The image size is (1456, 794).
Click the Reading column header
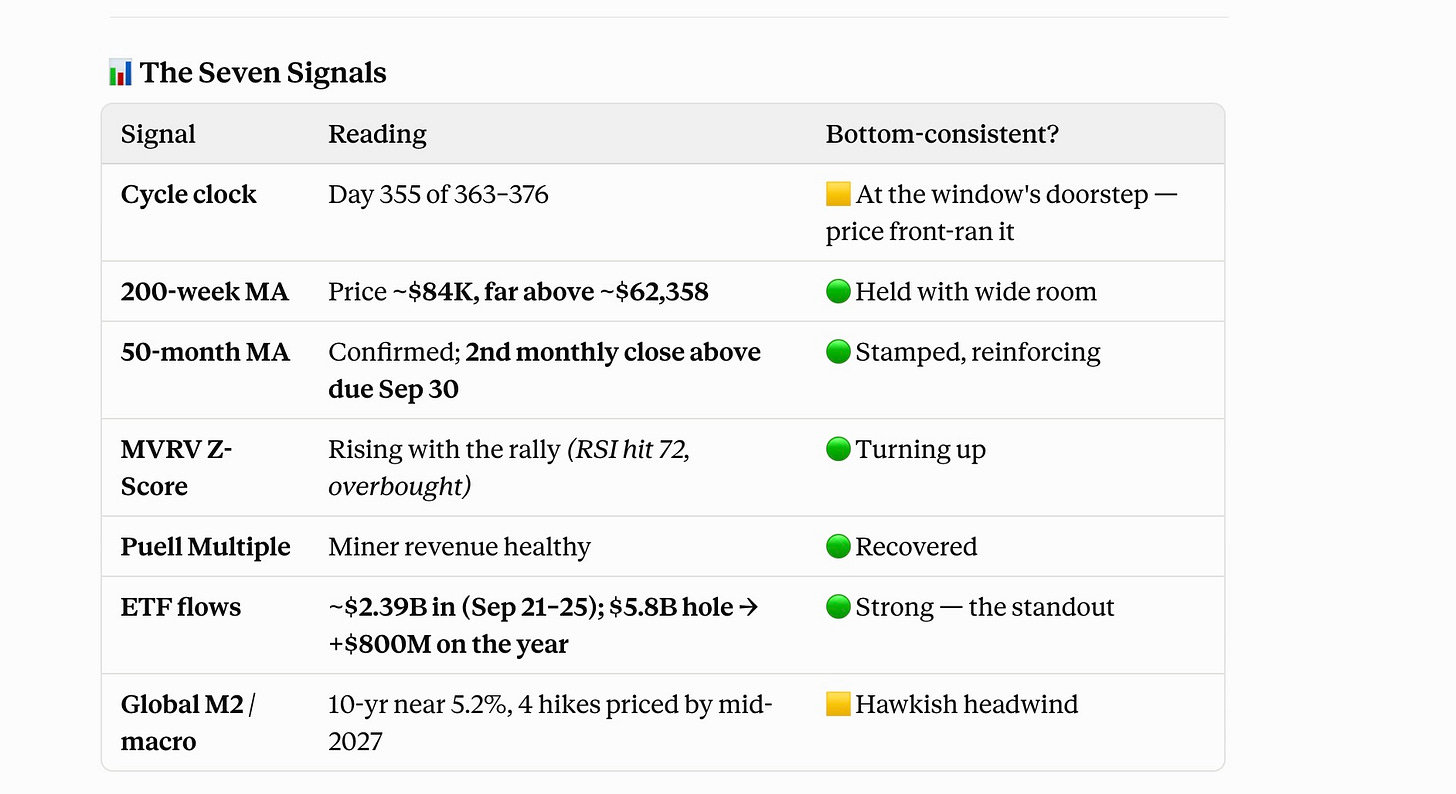(377, 134)
